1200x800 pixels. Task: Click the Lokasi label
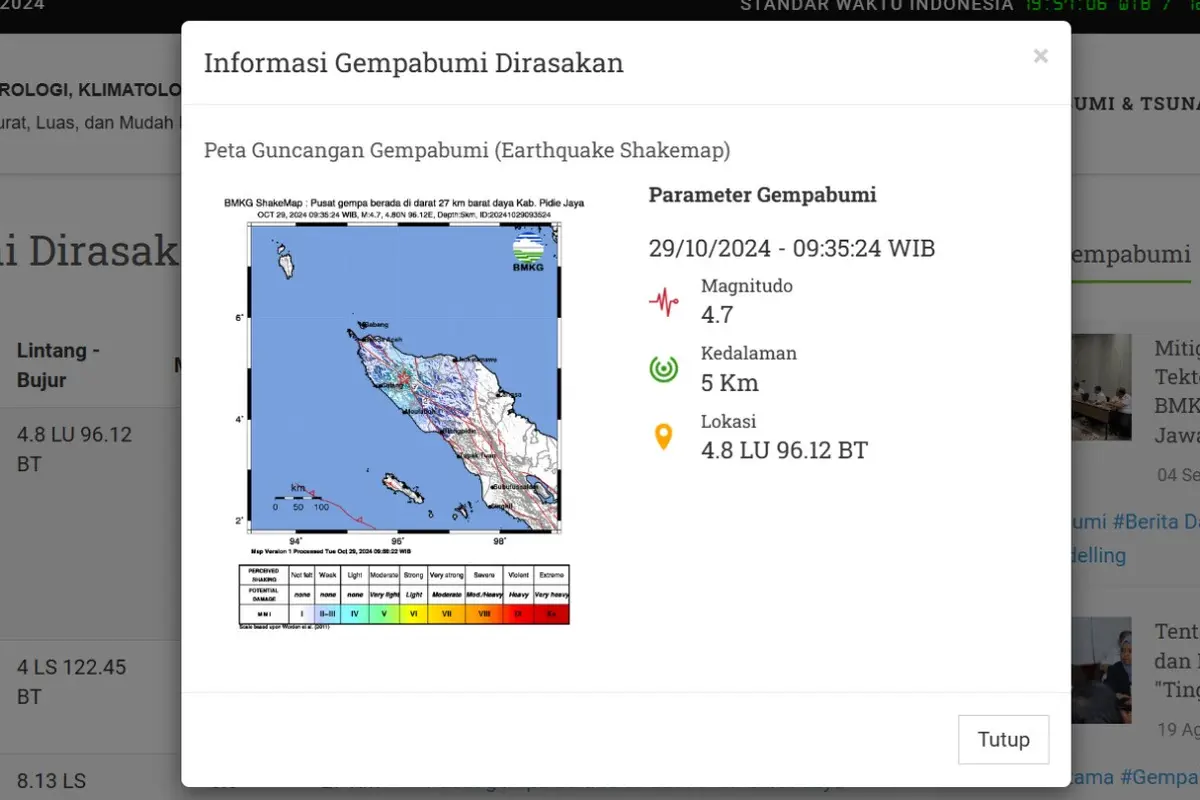point(728,421)
